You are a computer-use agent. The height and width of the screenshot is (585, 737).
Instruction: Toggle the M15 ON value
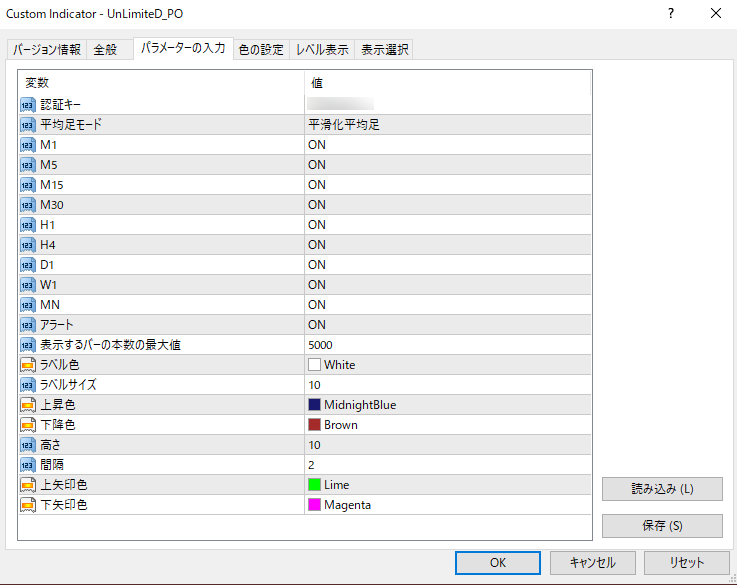447,185
